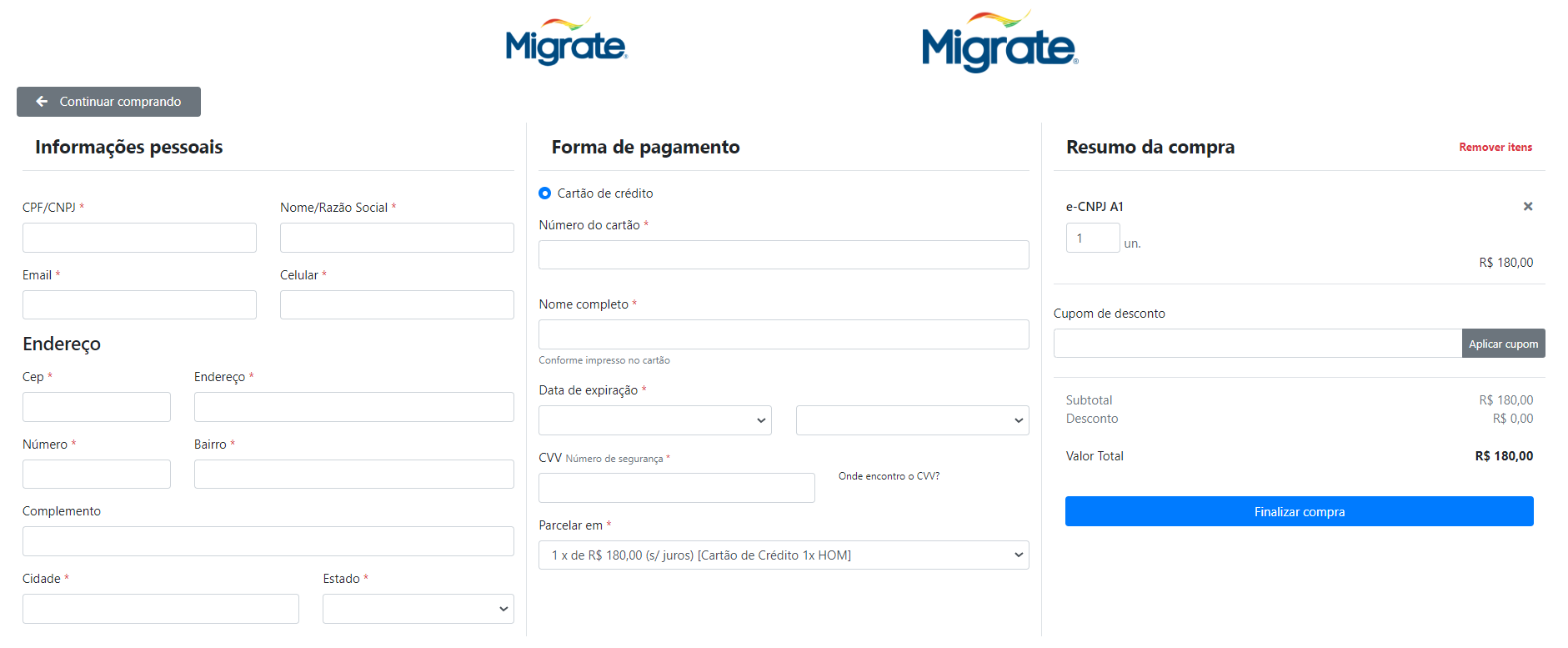Click the Número do cartão field

coord(784,255)
